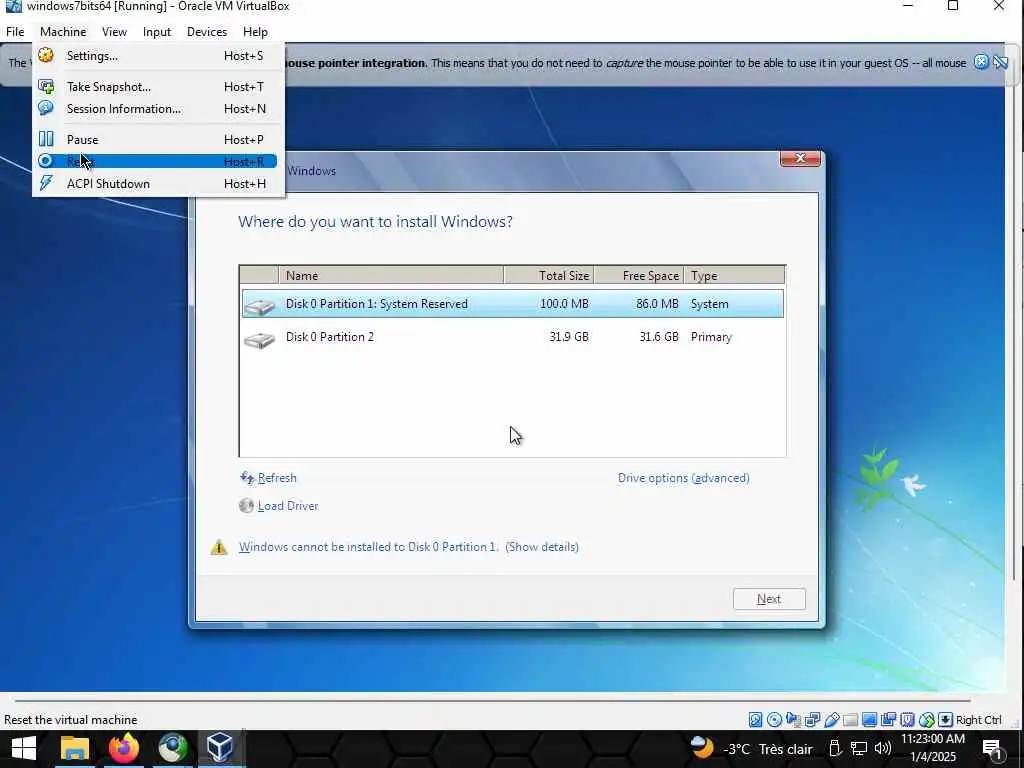Click the Settings gear icon in Machine menu

(x=46, y=56)
